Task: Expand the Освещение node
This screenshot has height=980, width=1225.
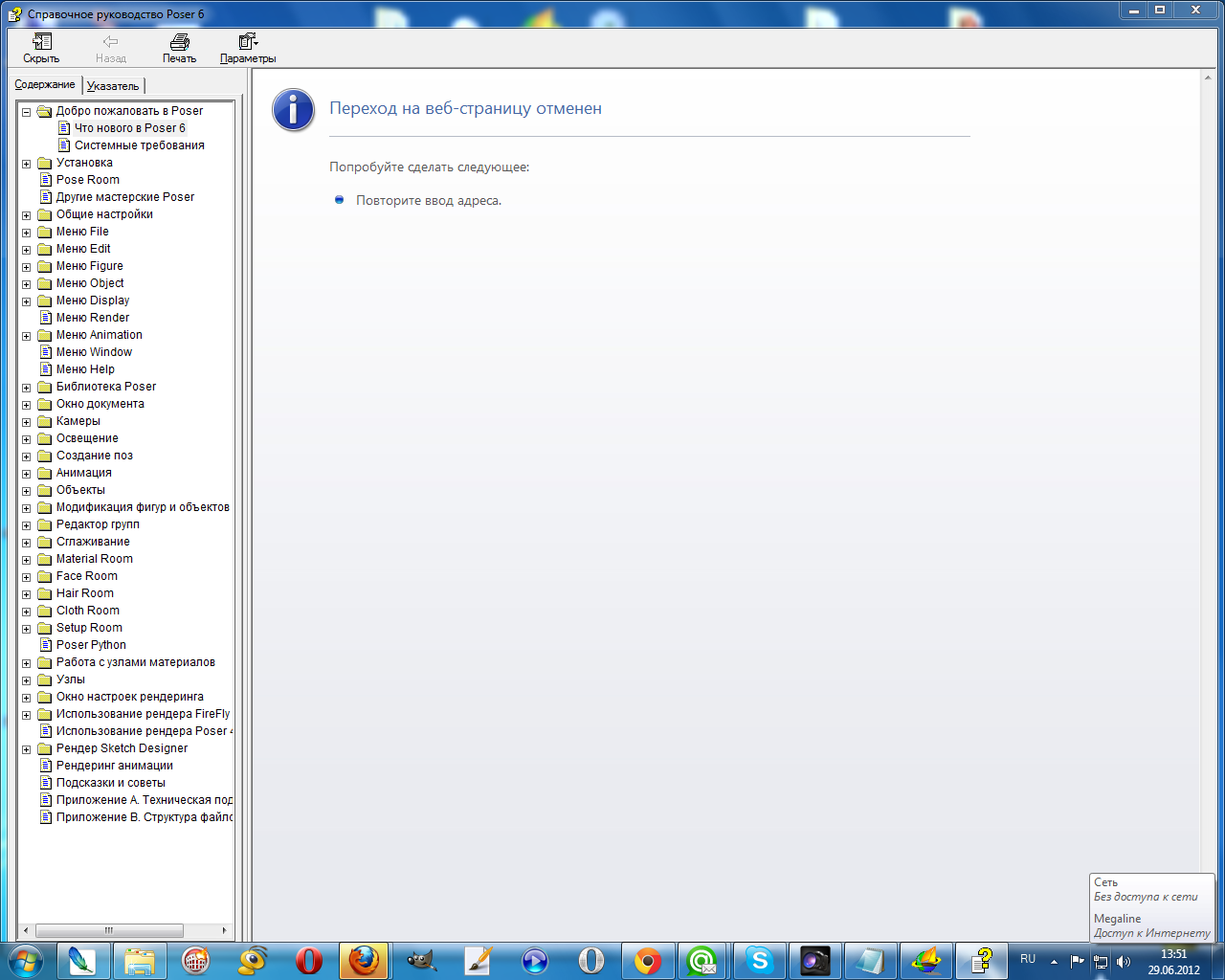Action: pyautogui.click(x=27, y=439)
